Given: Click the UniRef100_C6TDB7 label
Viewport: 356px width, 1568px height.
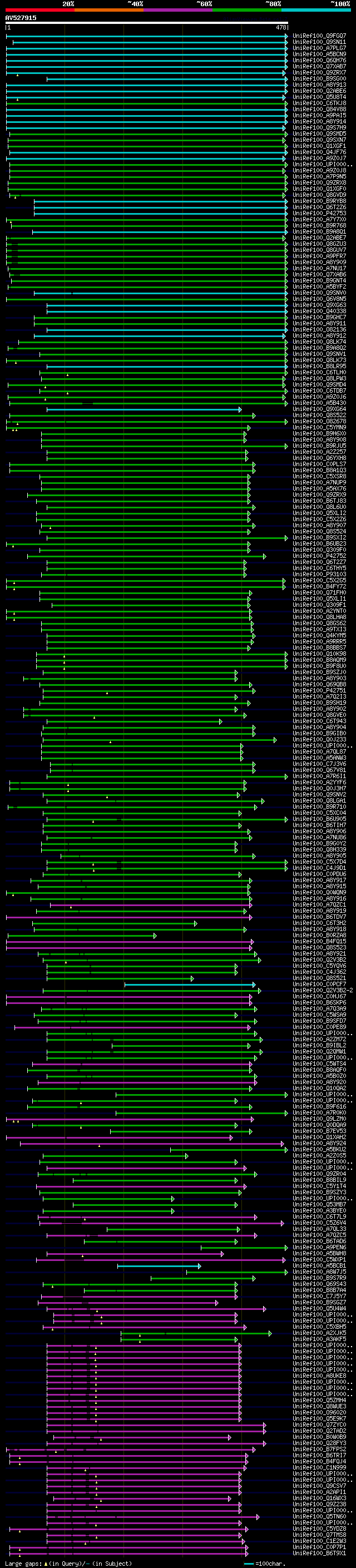Looking at the screenshot, I should click(319, 391).
